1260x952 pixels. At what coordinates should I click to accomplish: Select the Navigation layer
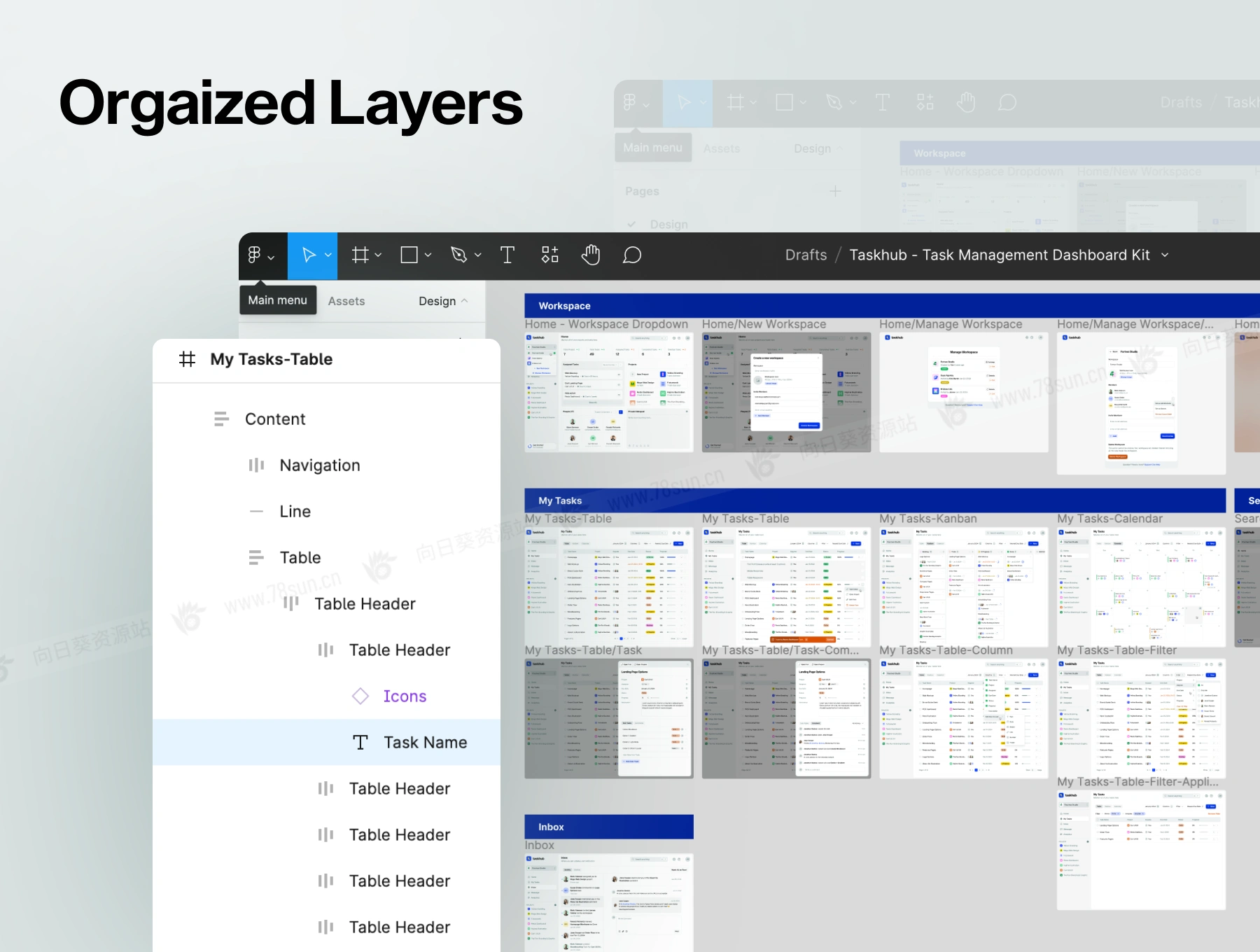[319, 465]
